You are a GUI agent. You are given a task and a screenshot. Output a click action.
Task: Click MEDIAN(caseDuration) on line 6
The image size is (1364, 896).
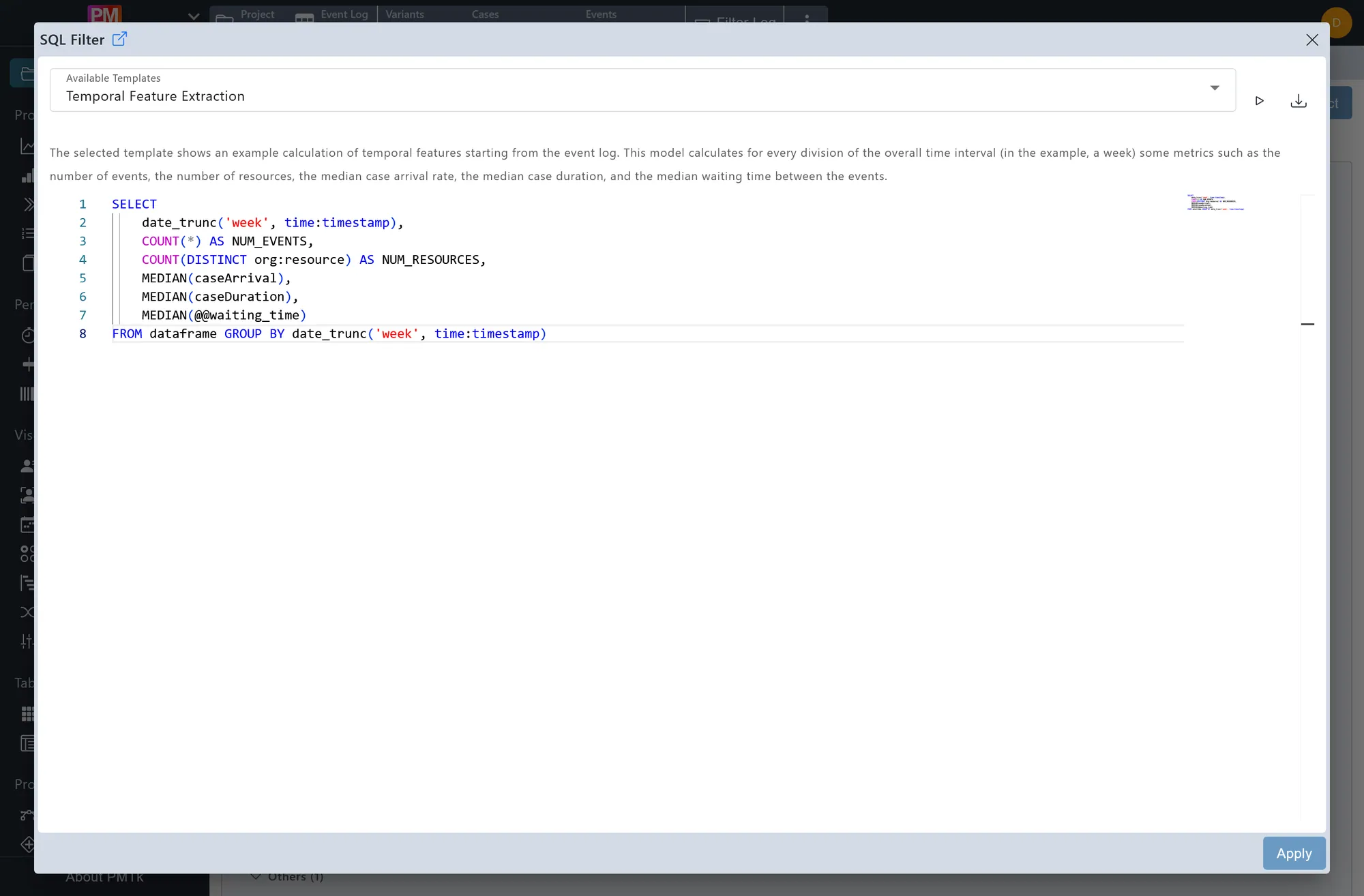[217, 296]
